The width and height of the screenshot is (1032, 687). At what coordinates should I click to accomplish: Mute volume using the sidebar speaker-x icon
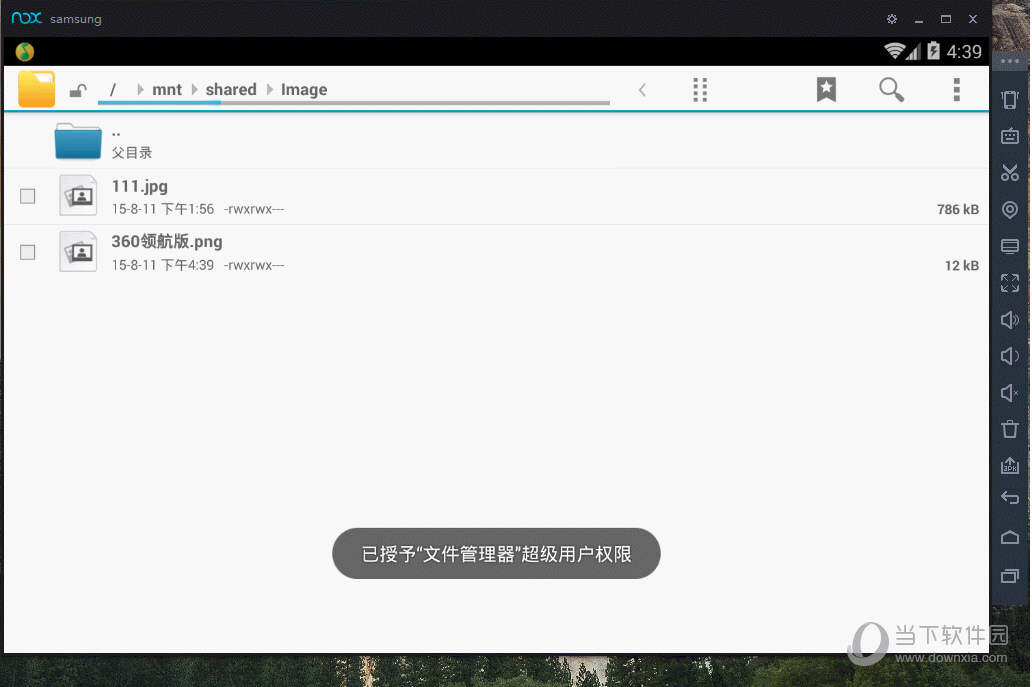pos(1009,393)
